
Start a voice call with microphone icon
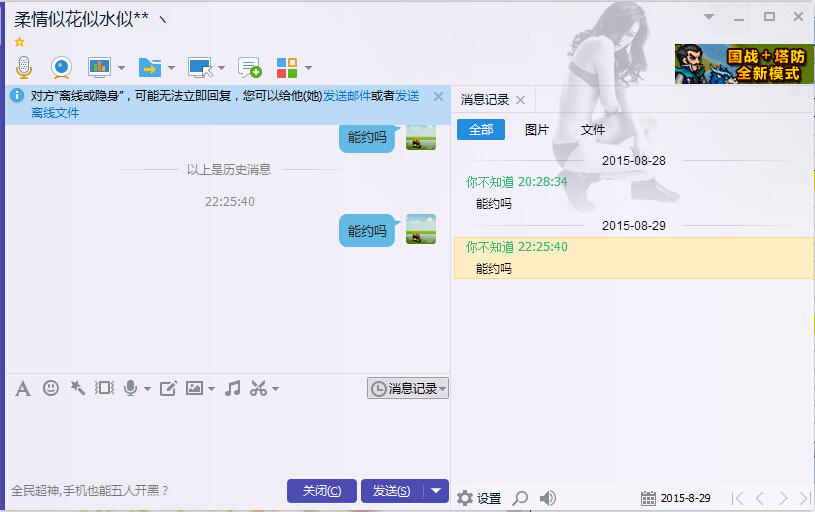[24, 68]
